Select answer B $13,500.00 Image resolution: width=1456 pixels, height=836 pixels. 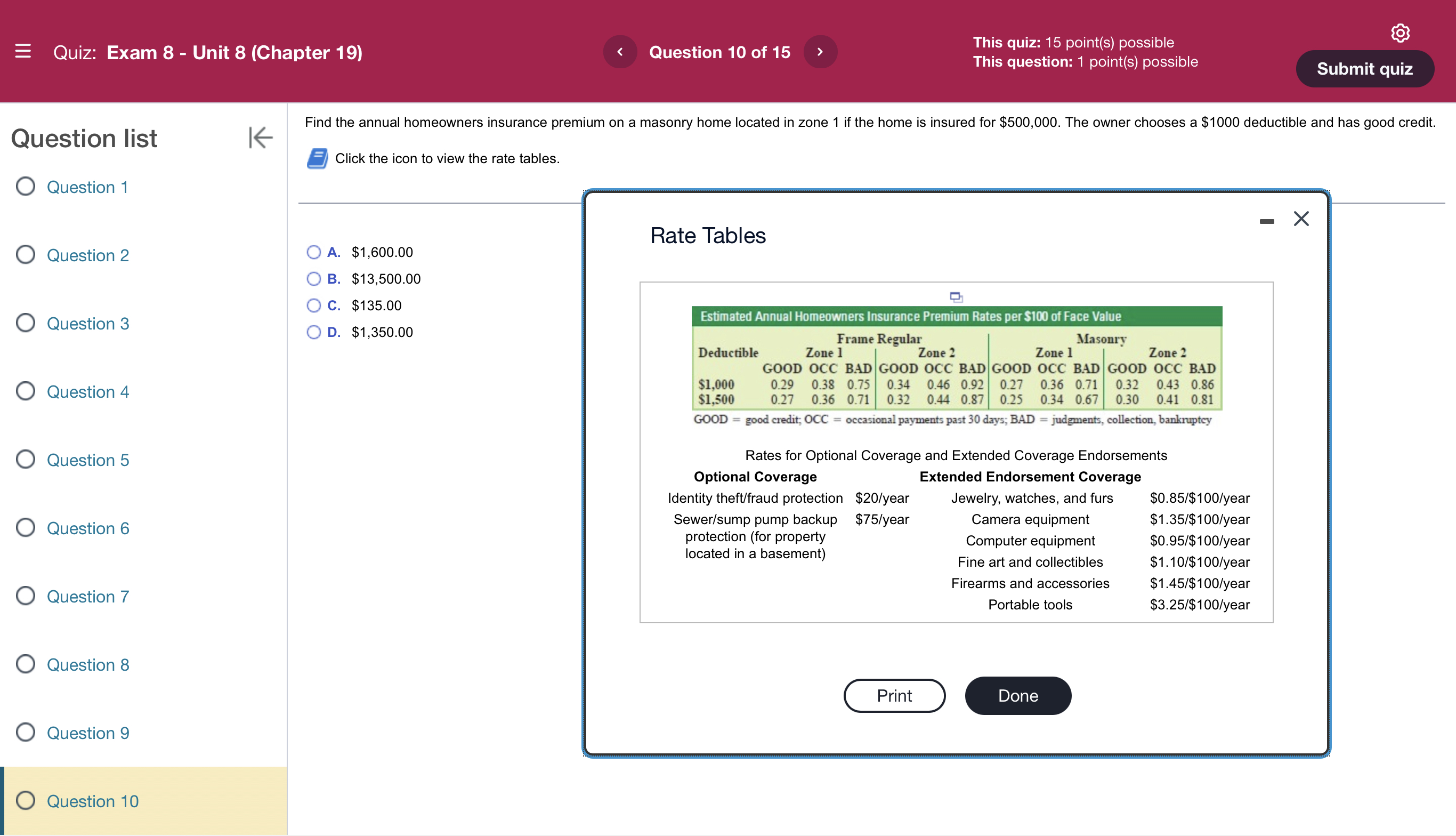(313, 279)
